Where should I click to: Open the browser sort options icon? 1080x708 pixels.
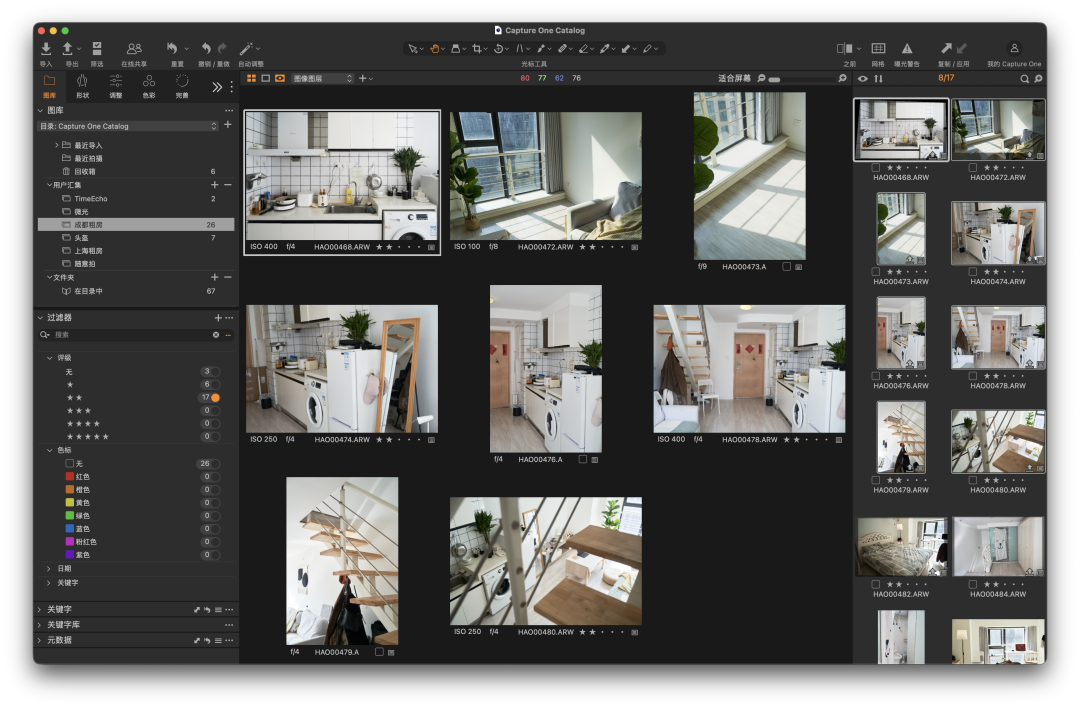pos(878,79)
